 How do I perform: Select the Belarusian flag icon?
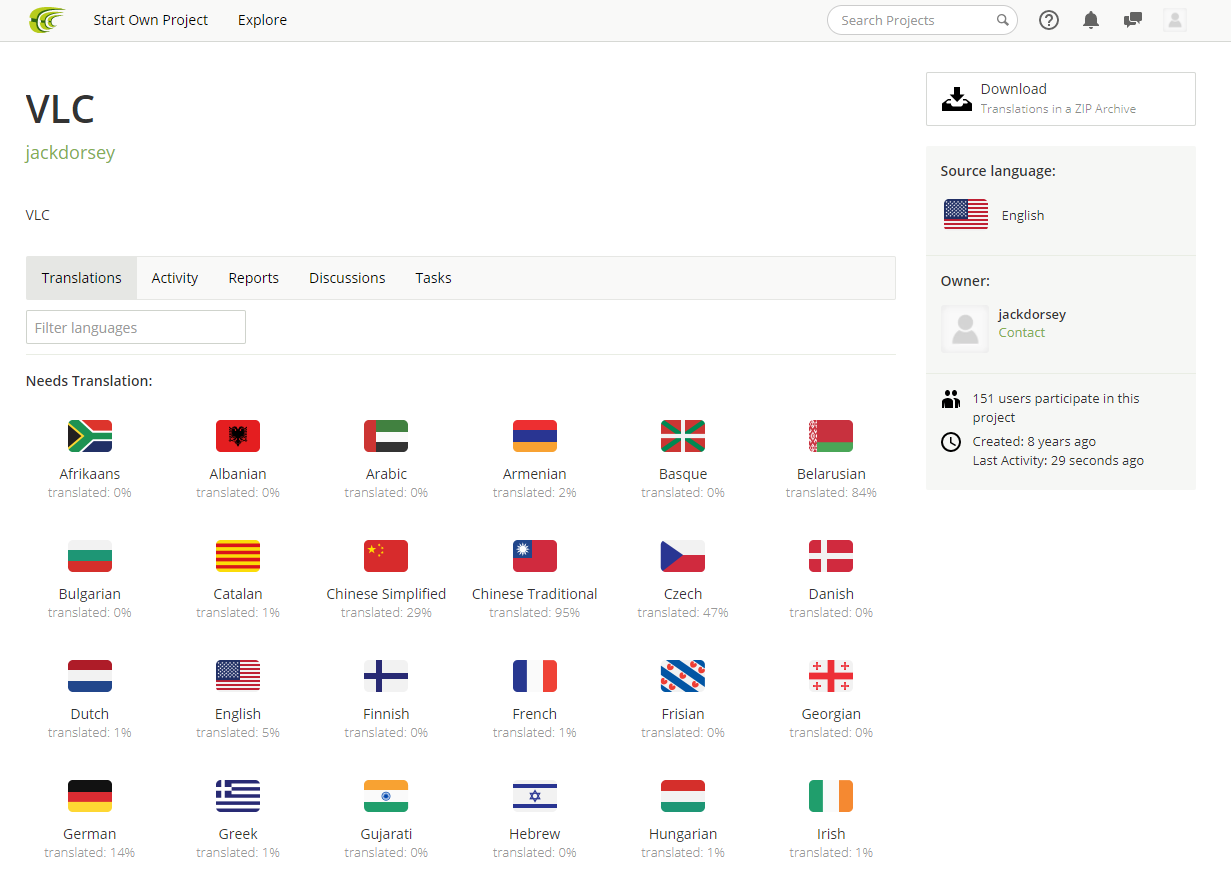[831, 436]
